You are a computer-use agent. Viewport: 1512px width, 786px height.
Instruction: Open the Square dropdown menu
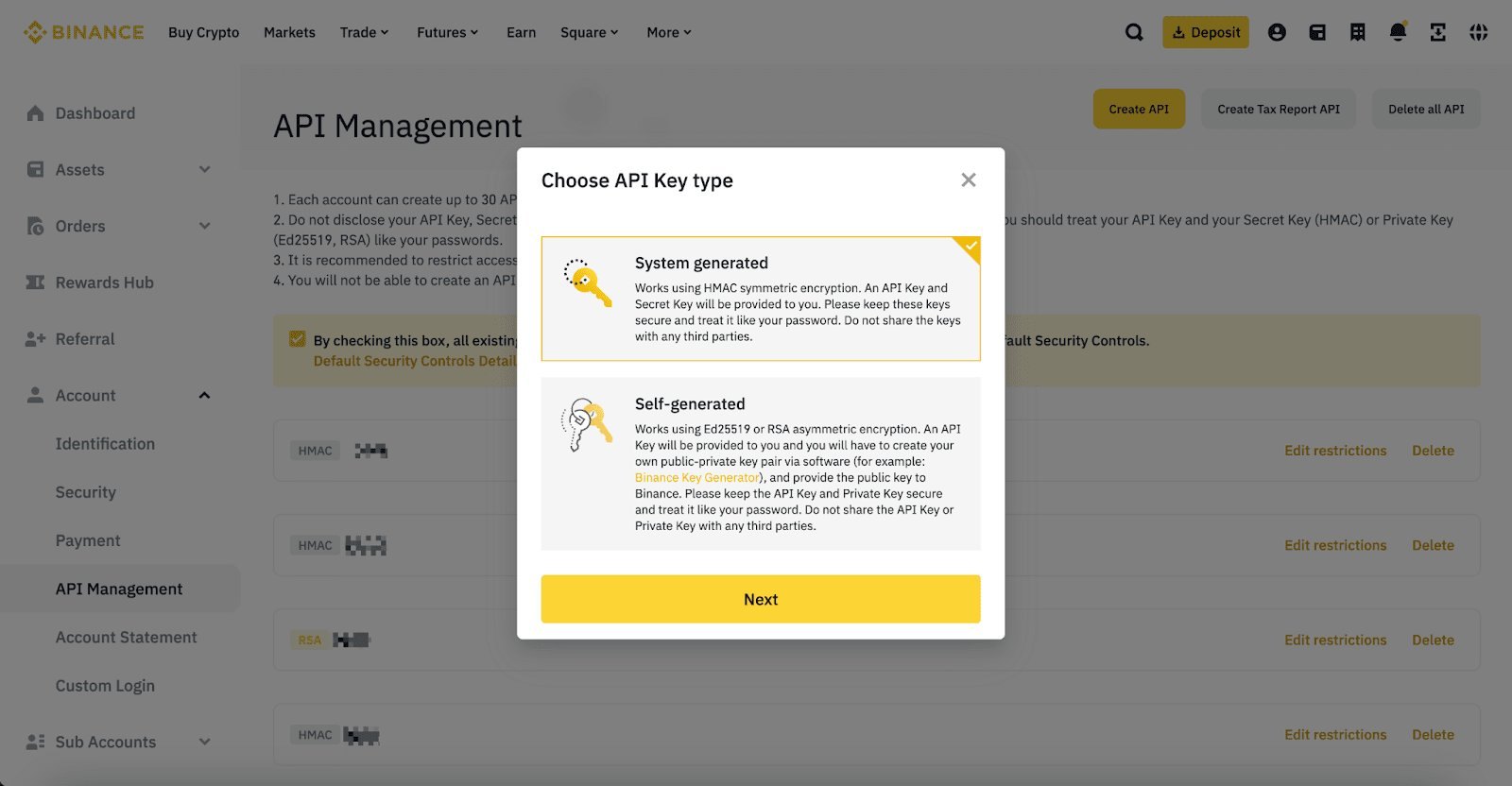[590, 32]
